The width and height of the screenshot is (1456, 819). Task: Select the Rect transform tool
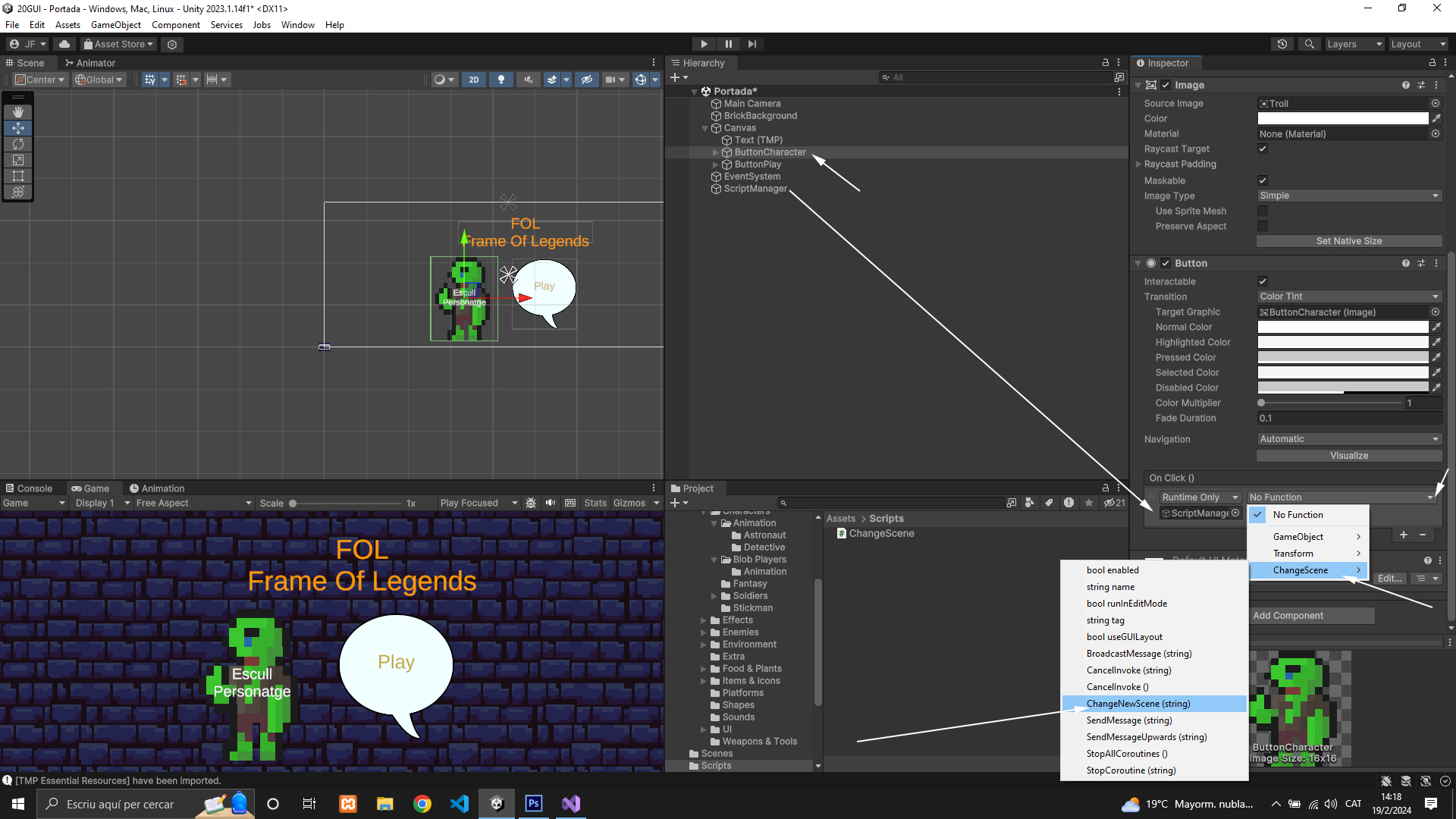18,176
